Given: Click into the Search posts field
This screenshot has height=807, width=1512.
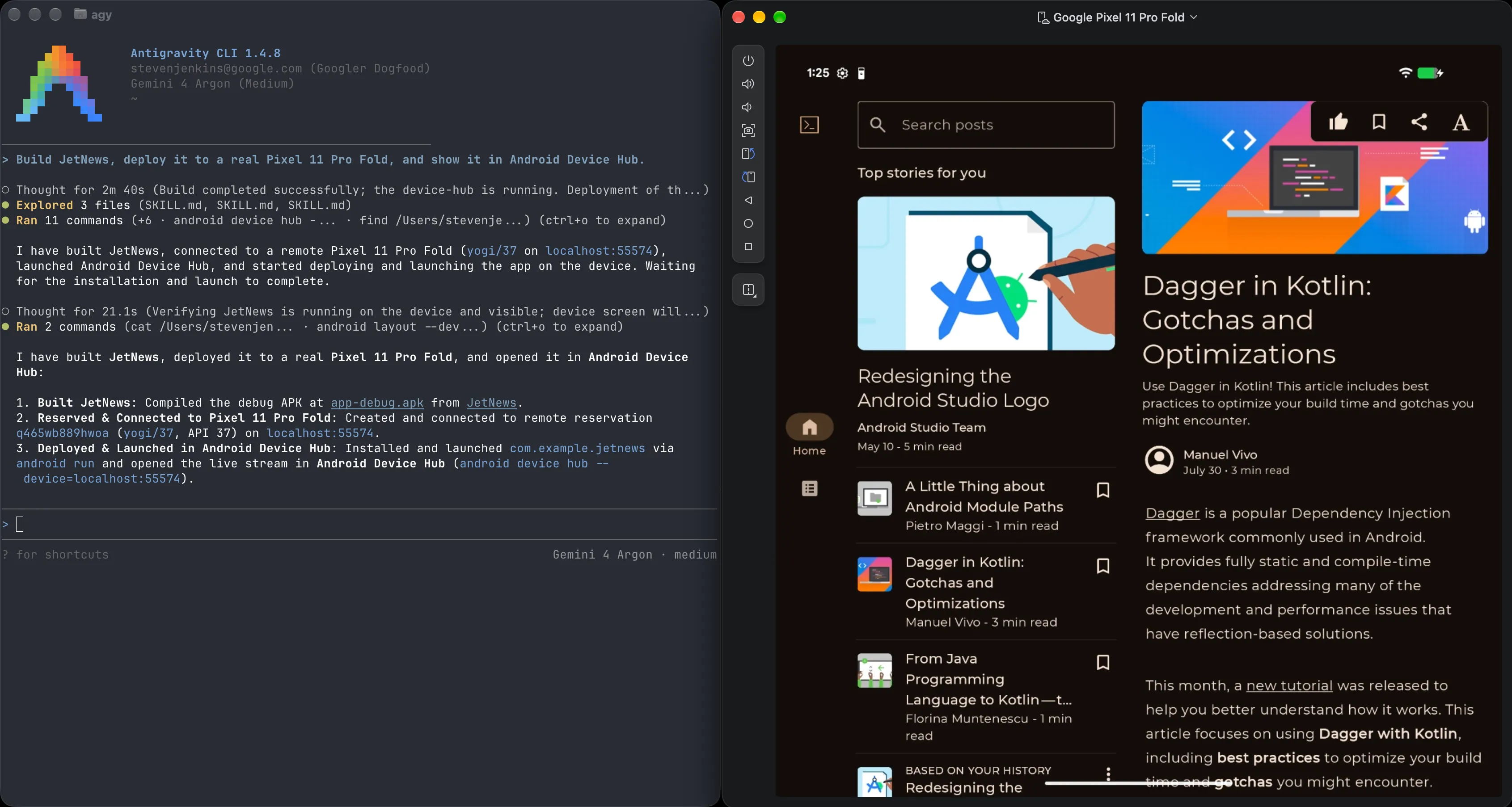Looking at the screenshot, I should tap(986, 125).
